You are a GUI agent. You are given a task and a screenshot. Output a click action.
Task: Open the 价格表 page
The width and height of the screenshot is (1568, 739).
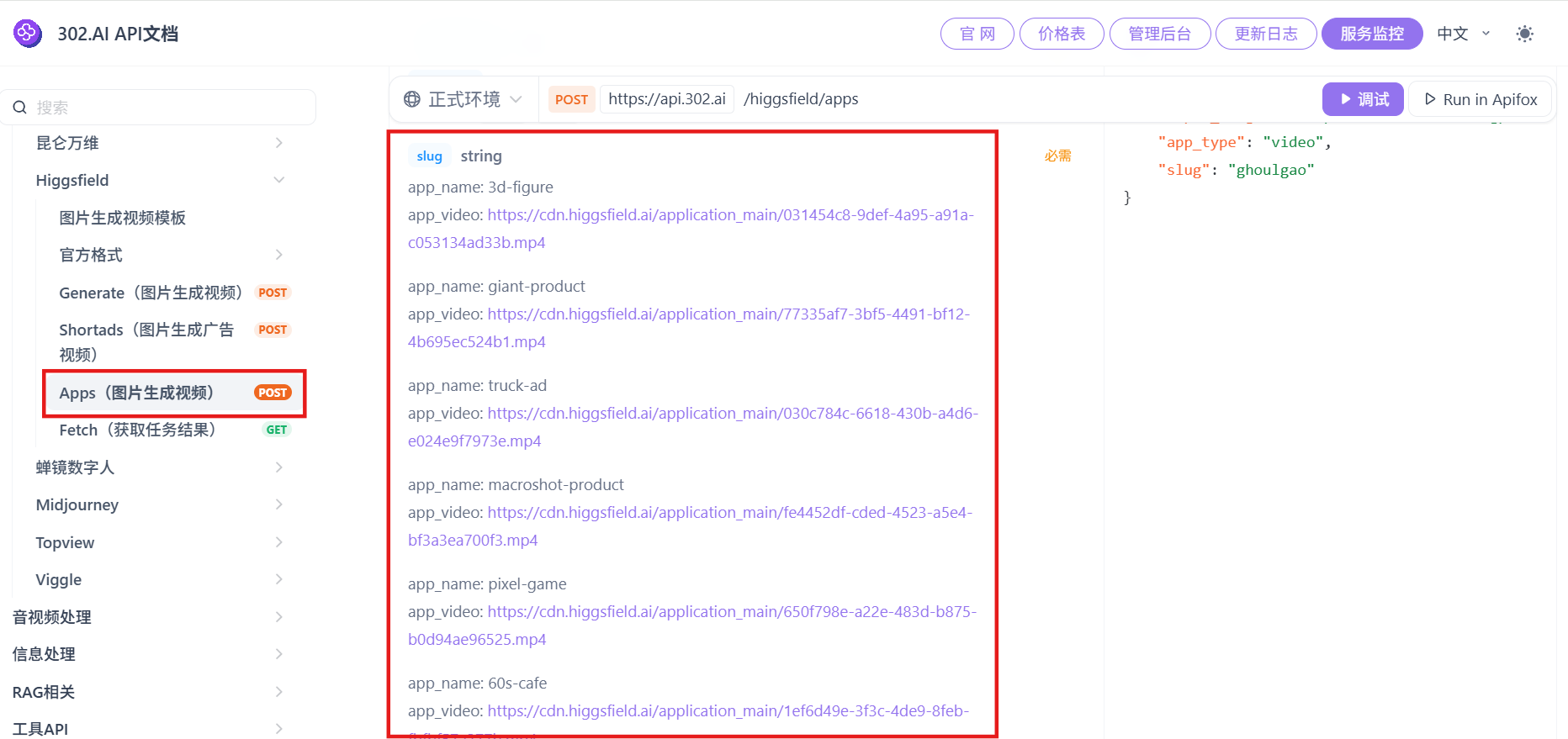point(1062,34)
